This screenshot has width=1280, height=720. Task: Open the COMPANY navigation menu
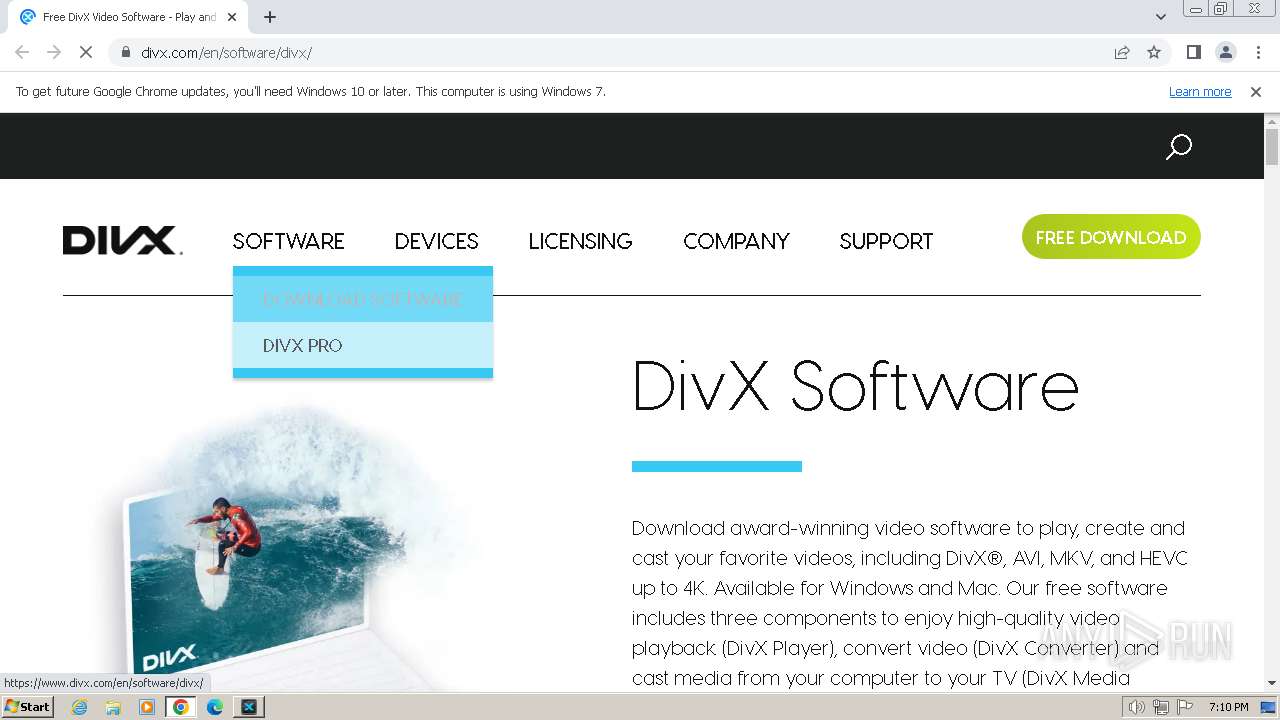coord(736,241)
